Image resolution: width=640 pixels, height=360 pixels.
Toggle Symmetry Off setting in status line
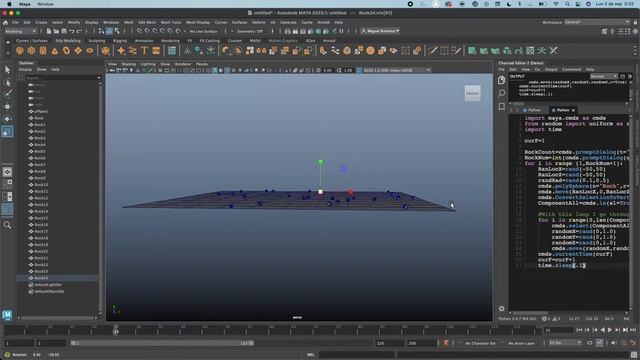coord(250,31)
